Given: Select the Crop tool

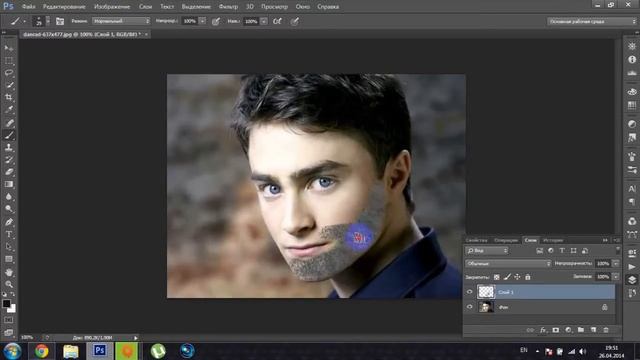Looking at the screenshot, I should [x=9, y=97].
